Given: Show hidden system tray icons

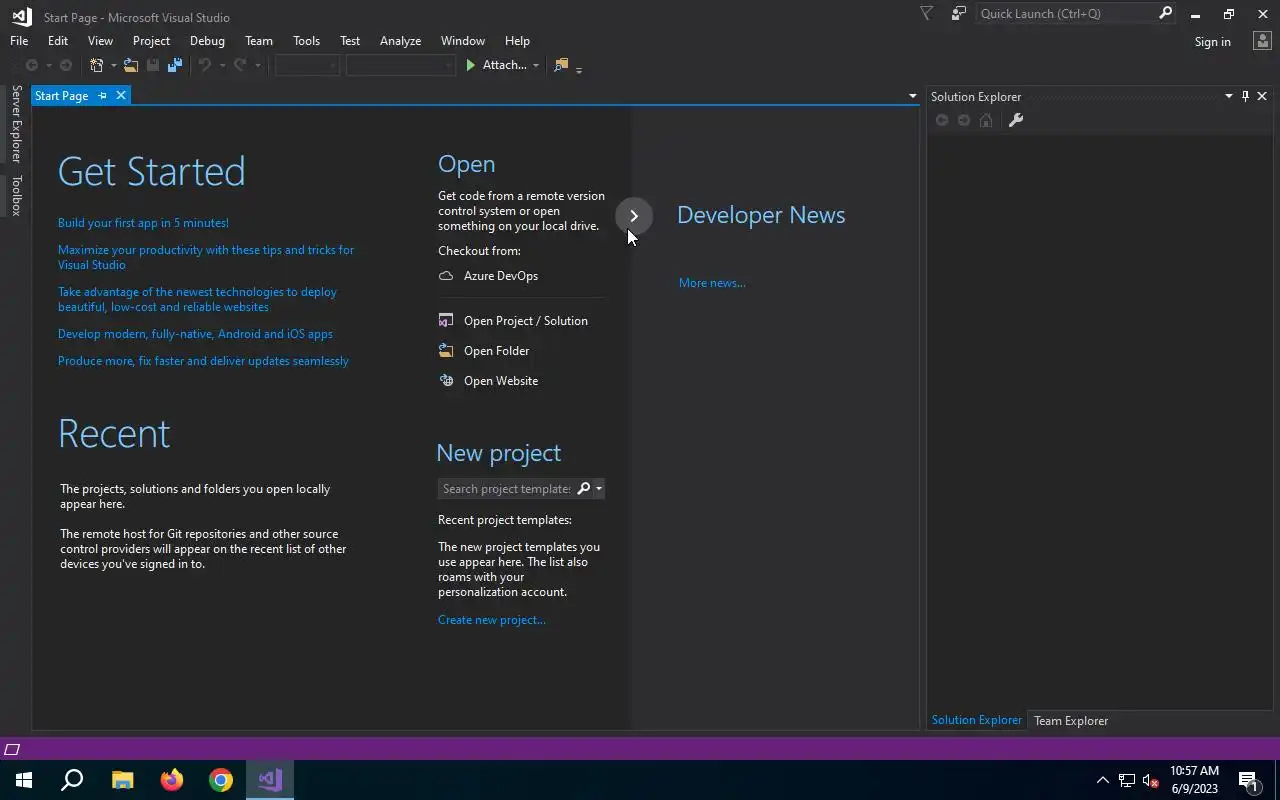Looking at the screenshot, I should (1102, 780).
